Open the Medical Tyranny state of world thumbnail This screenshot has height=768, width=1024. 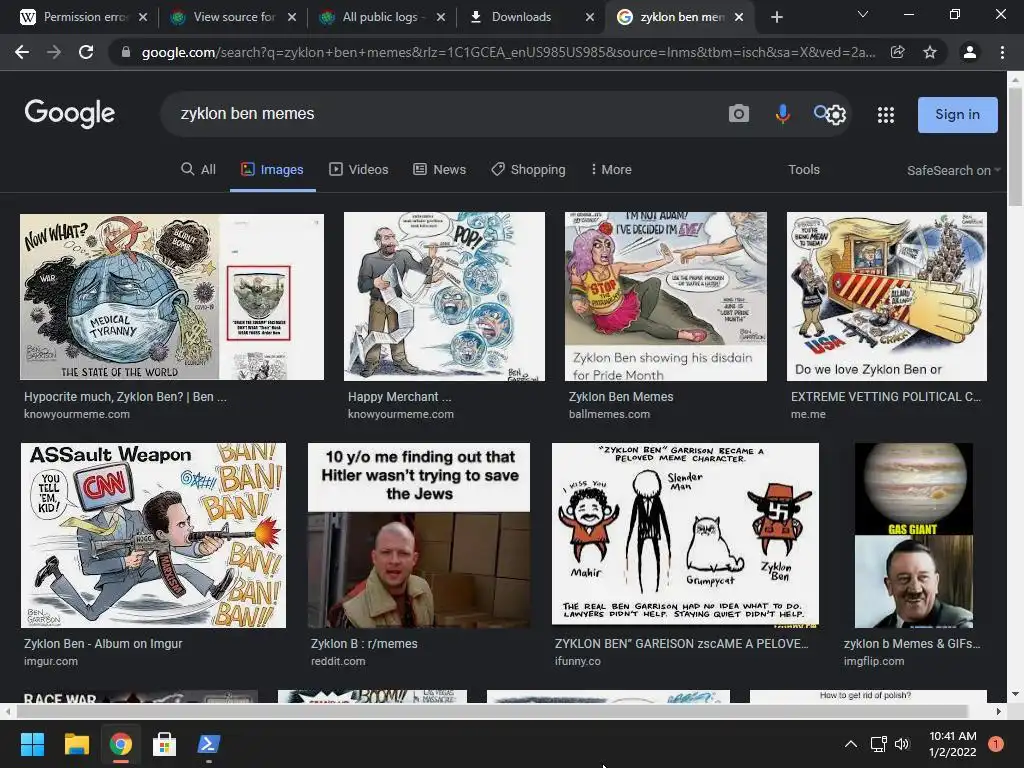tap(172, 296)
